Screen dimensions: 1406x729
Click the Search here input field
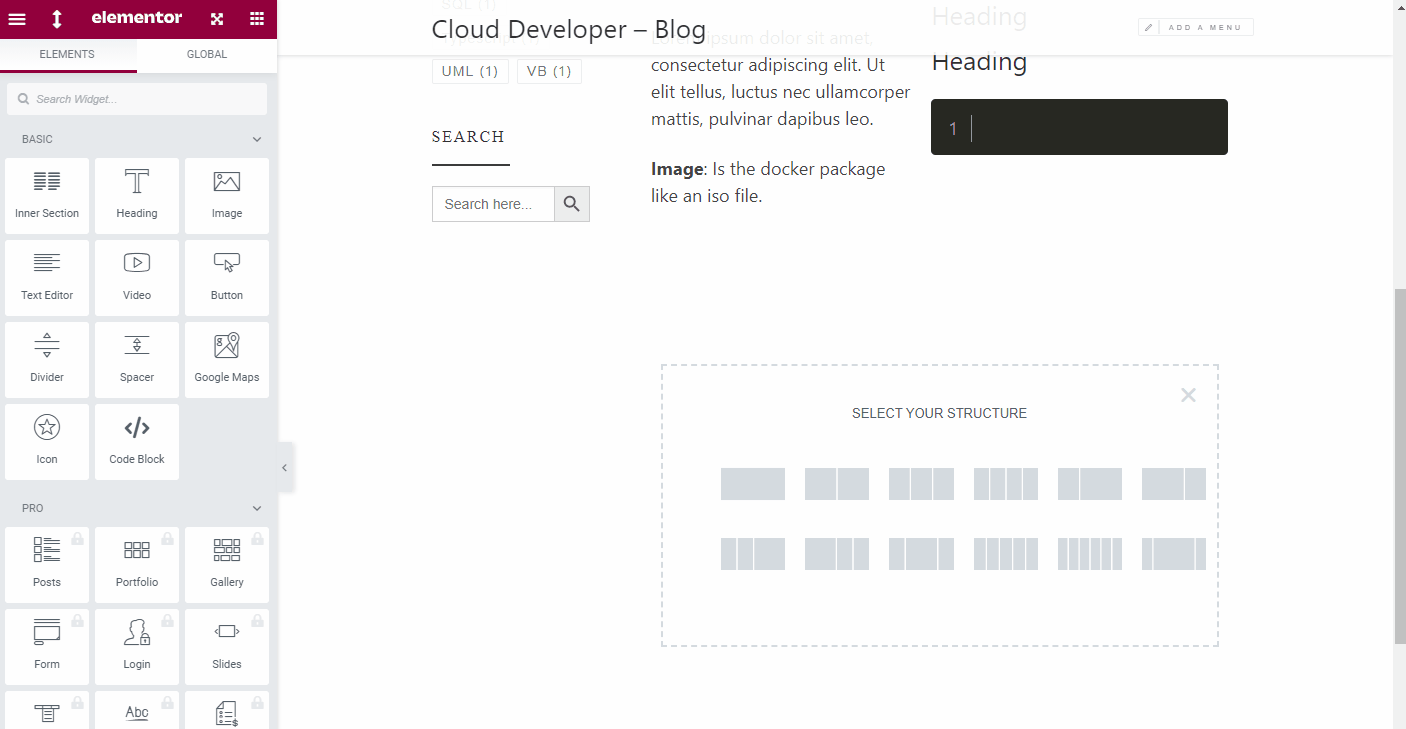click(x=493, y=204)
